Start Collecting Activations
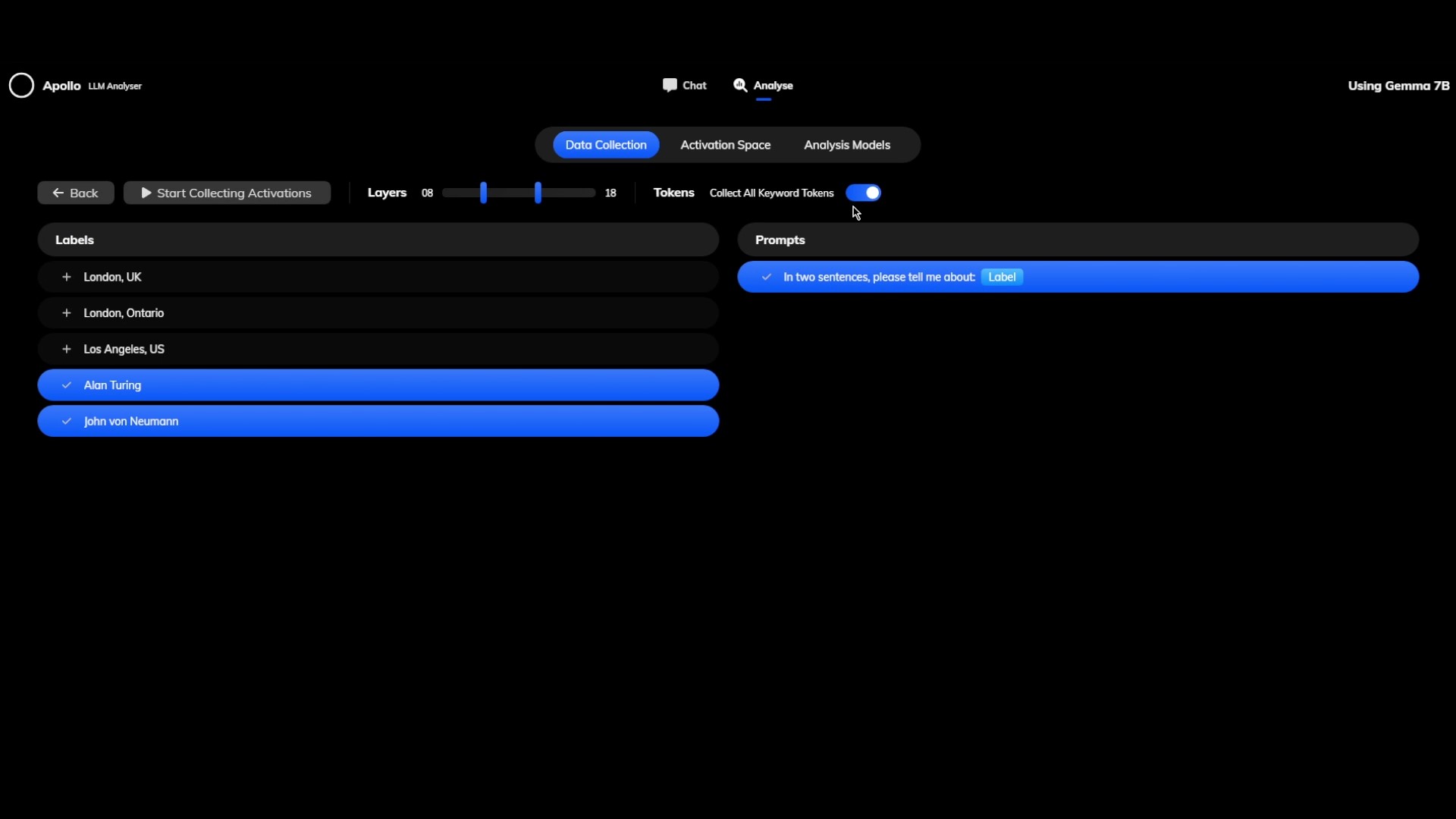The width and height of the screenshot is (1456, 819). [227, 193]
